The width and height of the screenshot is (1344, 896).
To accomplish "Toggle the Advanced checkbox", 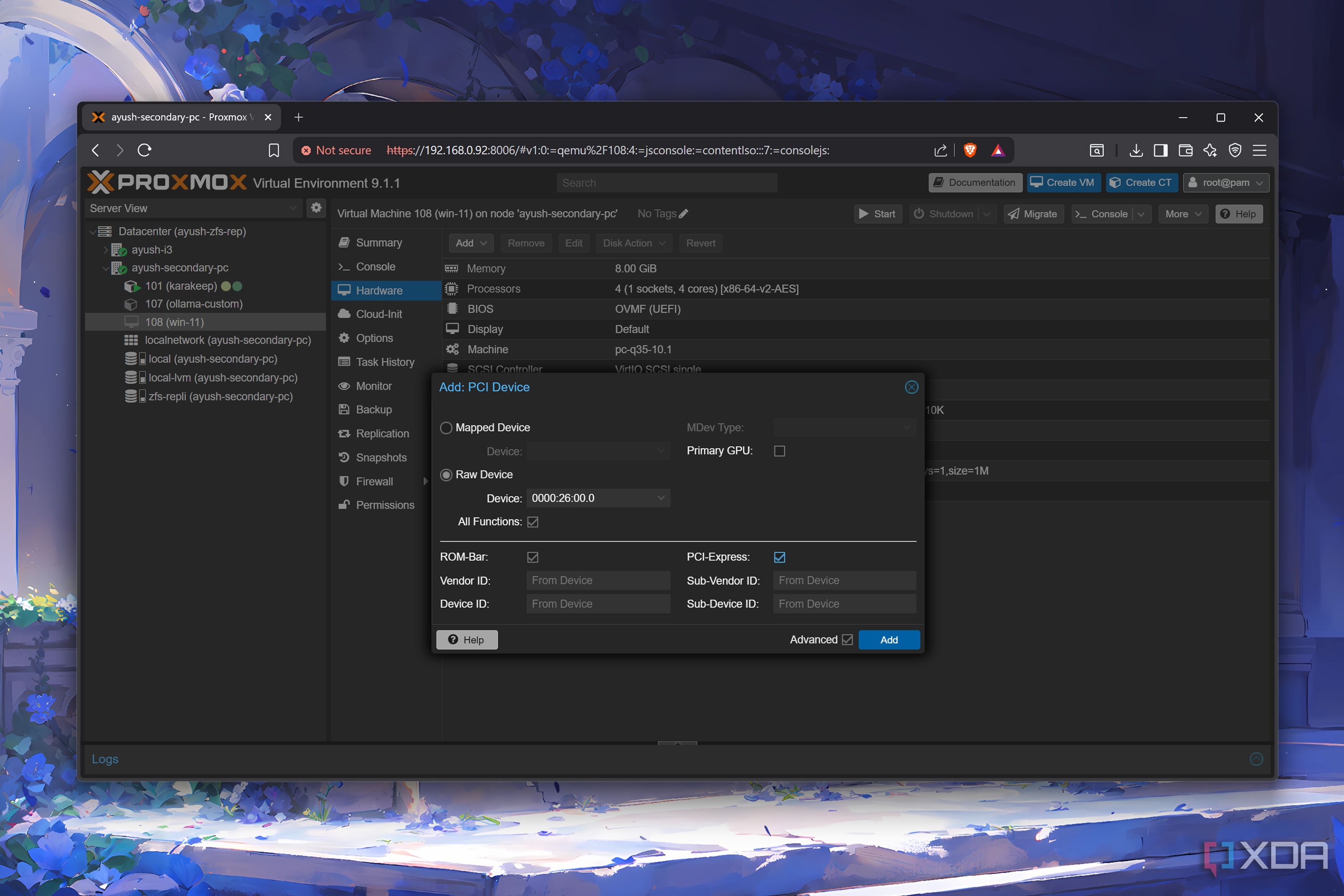I will [848, 640].
